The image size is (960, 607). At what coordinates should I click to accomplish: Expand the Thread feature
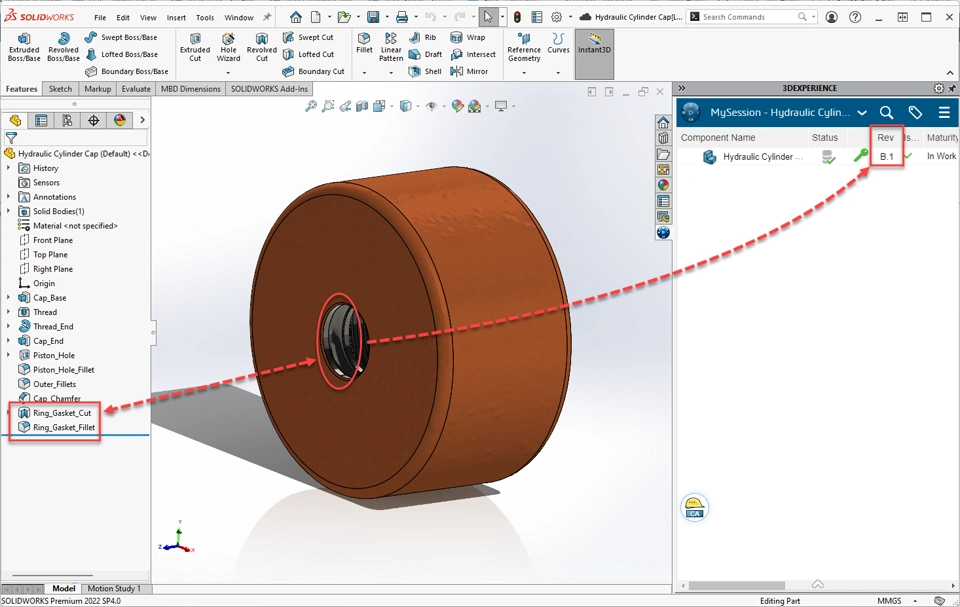pos(9,312)
